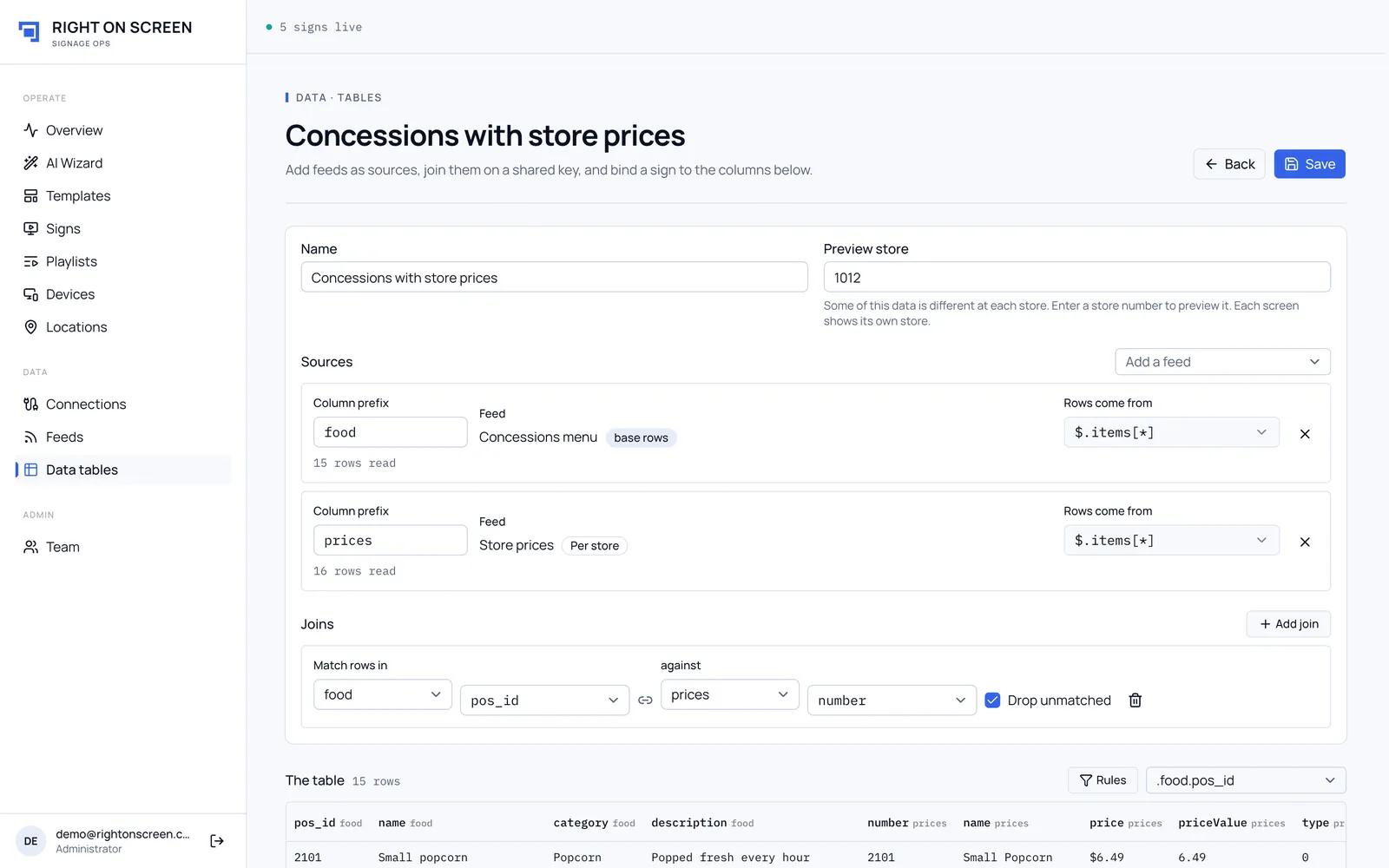Open the food match-rows dropdown
1389x868 pixels.
(382, 694)
